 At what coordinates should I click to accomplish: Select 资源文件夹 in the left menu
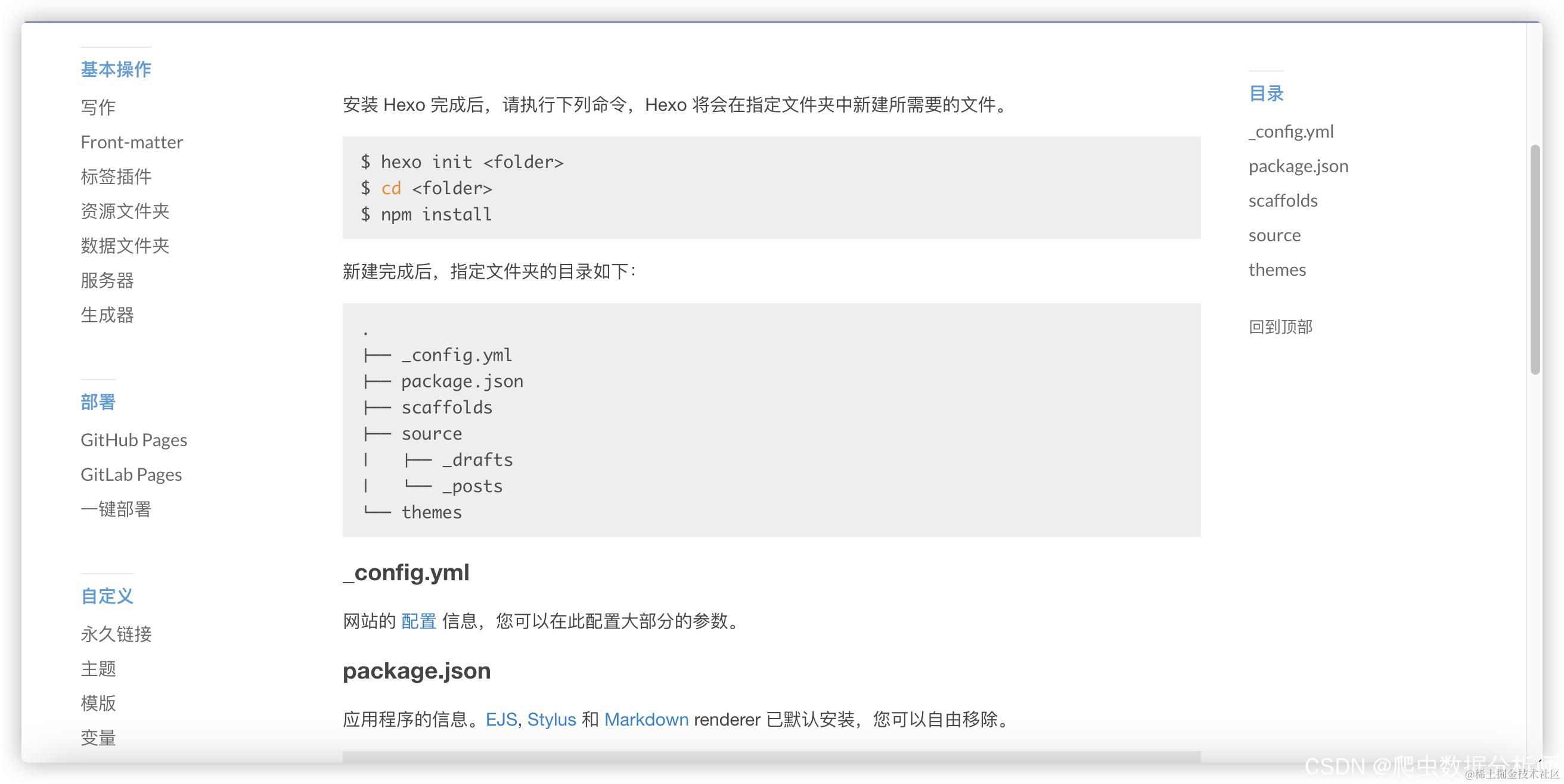point(125,211)
